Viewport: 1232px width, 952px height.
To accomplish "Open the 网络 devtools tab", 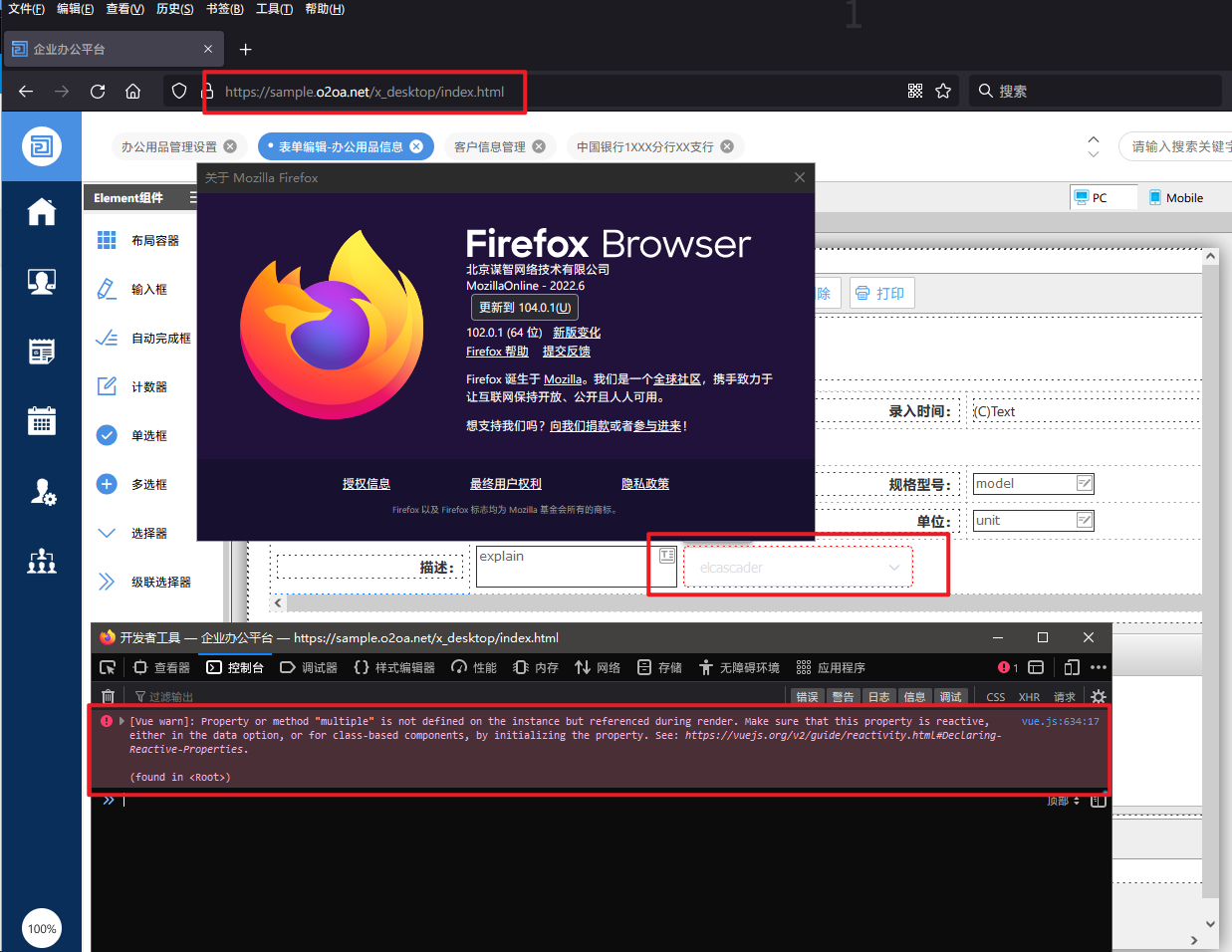I will (598, 667).
